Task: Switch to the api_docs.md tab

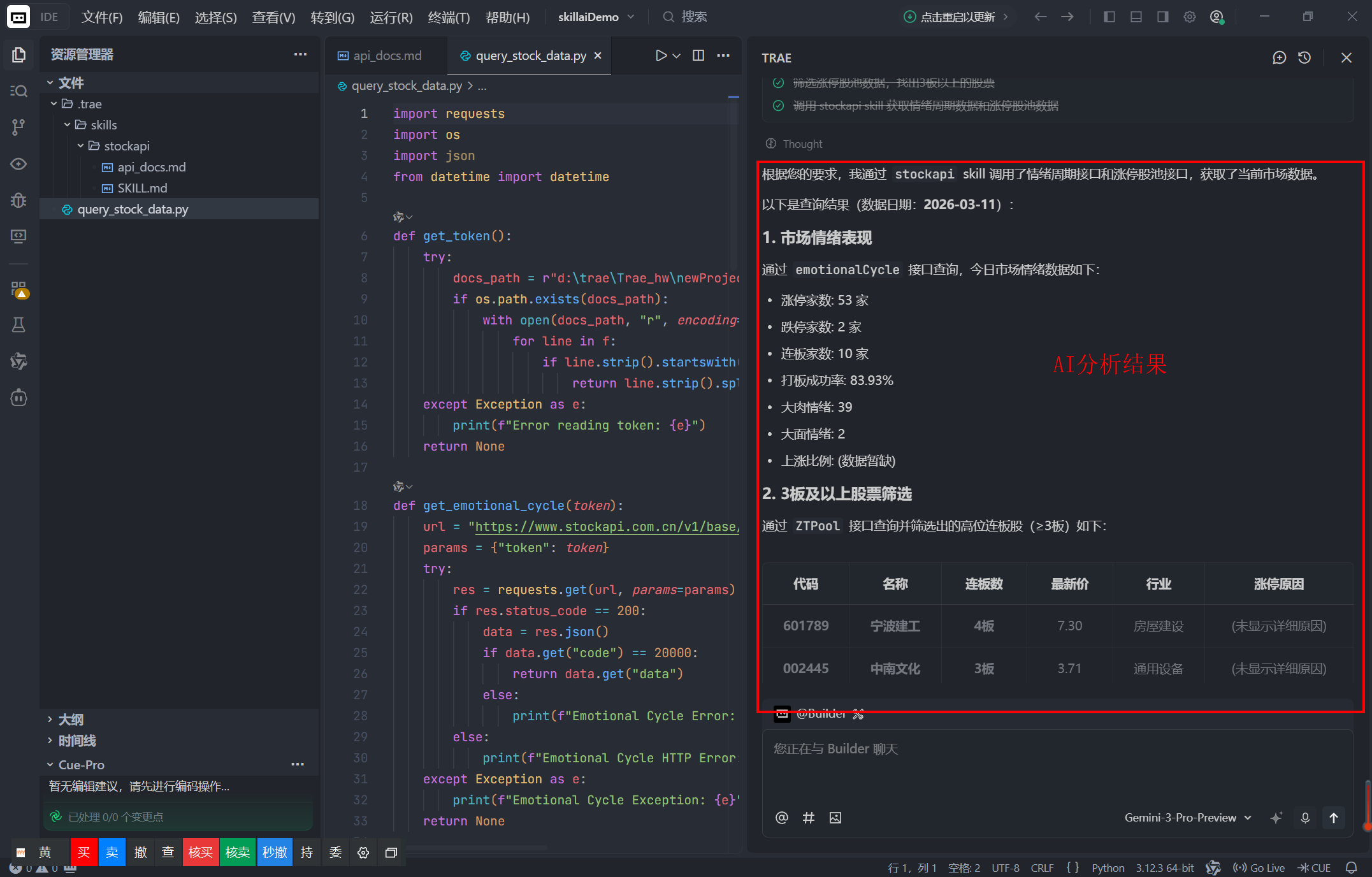Action: (387, 55)
